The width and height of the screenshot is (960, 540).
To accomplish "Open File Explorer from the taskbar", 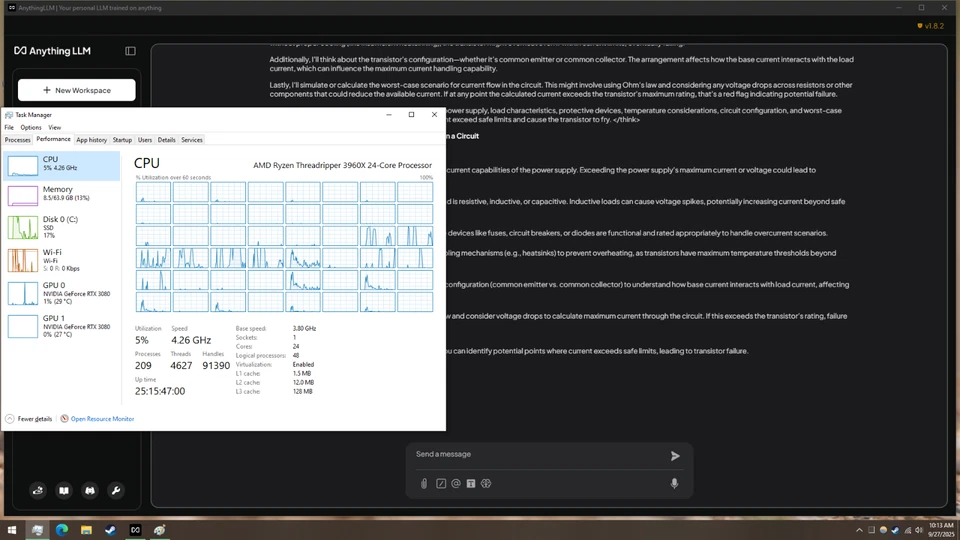I will click(86, 530).
